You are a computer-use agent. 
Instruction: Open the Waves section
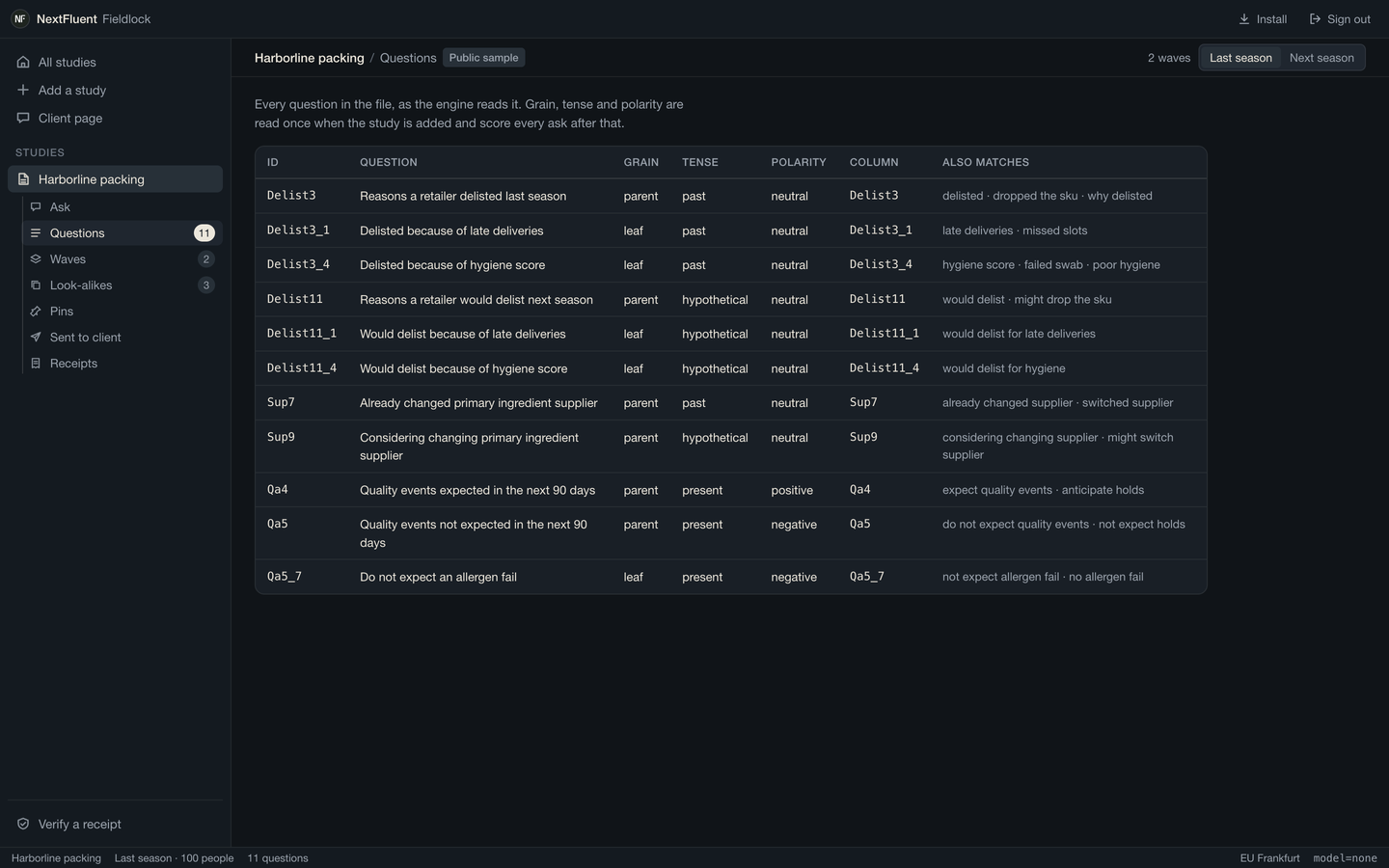pos(123,259)
